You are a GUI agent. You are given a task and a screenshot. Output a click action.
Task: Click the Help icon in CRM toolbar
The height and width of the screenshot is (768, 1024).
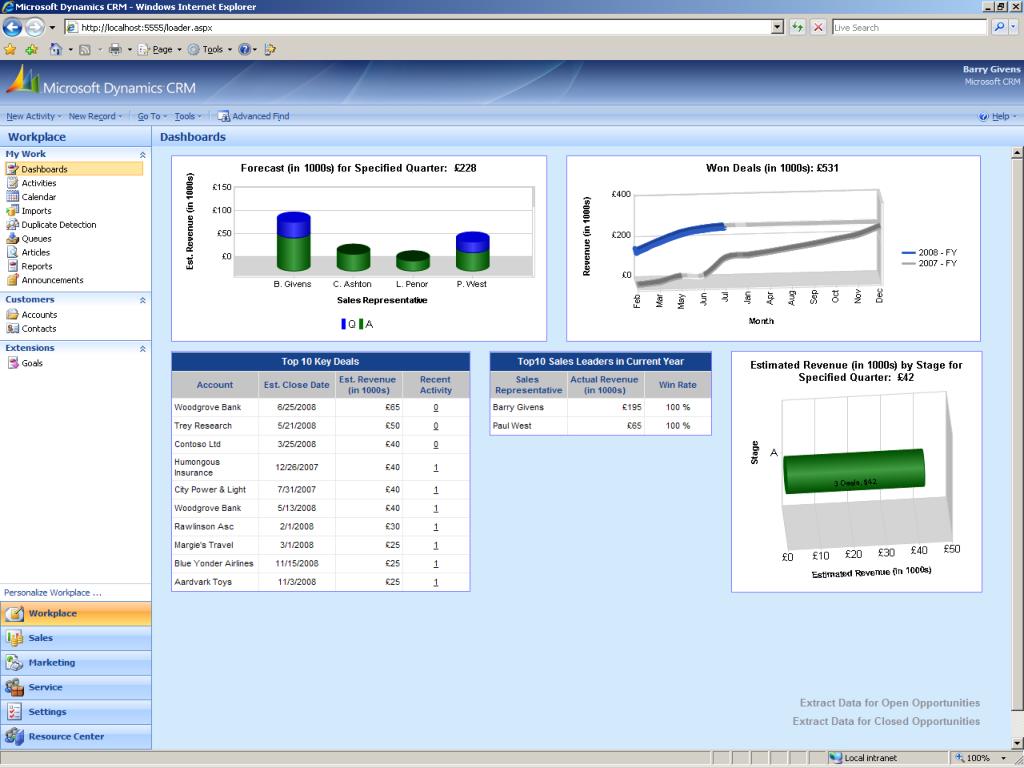coord(984,116)
